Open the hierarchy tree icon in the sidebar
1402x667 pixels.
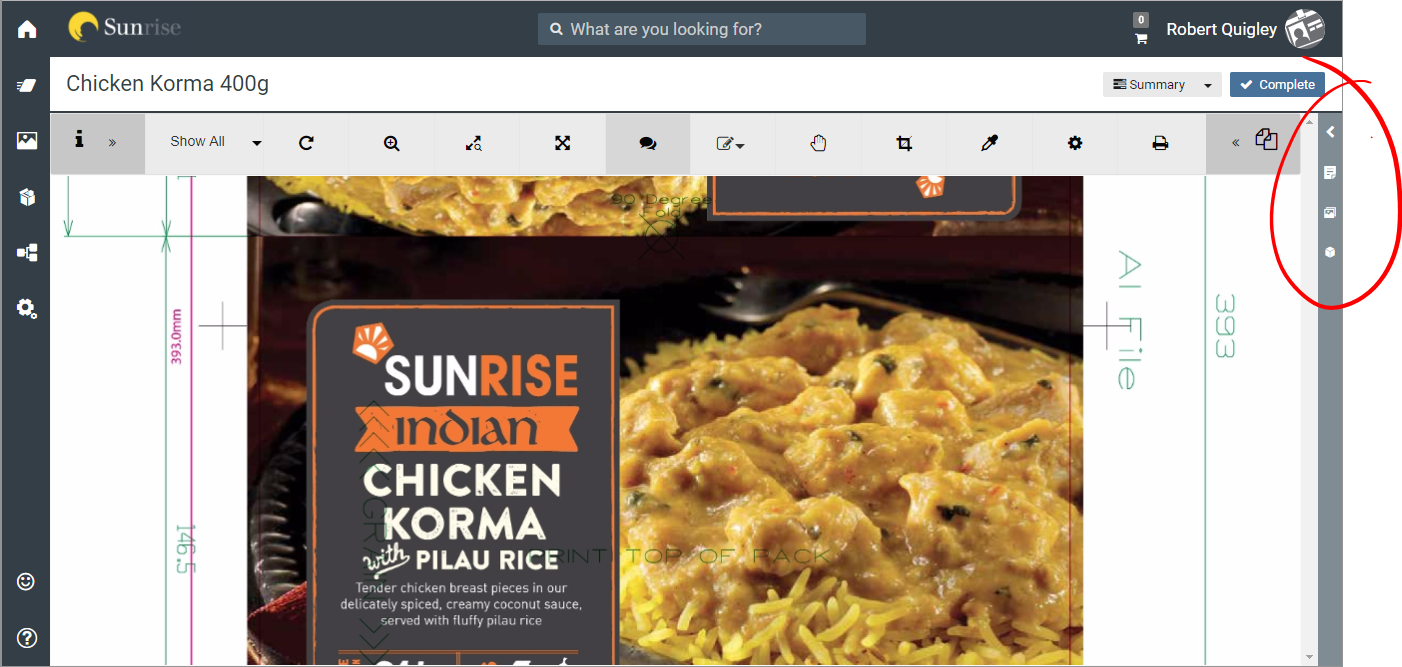(x=27, y=253)
